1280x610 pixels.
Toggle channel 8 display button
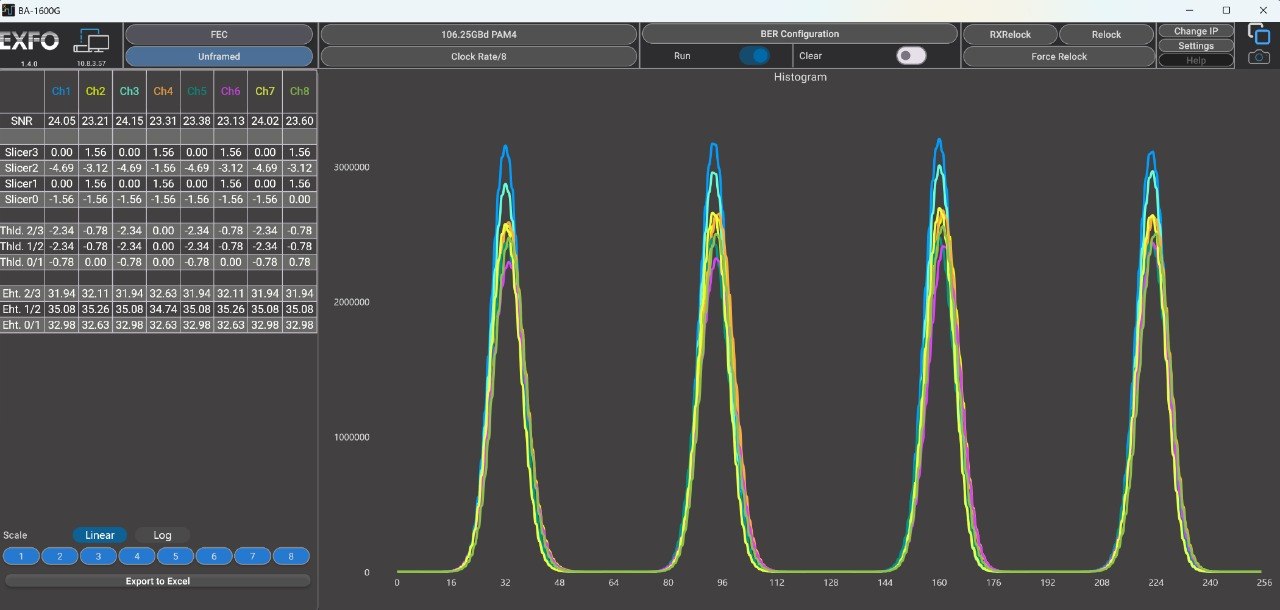point(291,556)
